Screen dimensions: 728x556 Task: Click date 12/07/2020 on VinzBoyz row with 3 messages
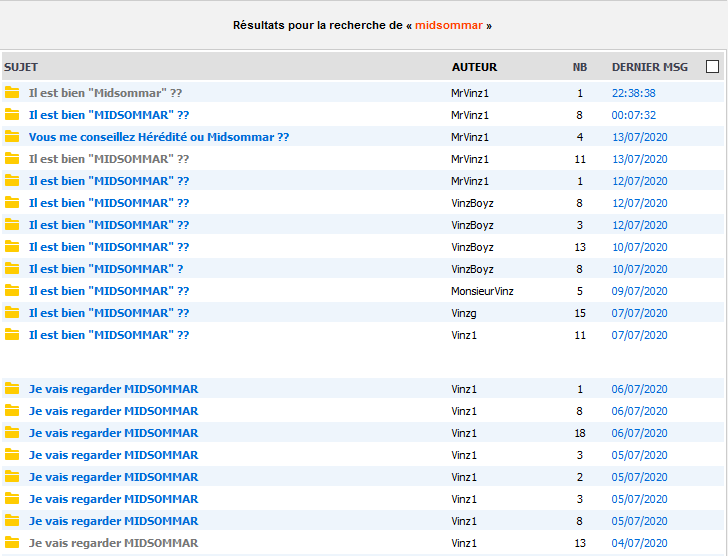click(639, 225)
